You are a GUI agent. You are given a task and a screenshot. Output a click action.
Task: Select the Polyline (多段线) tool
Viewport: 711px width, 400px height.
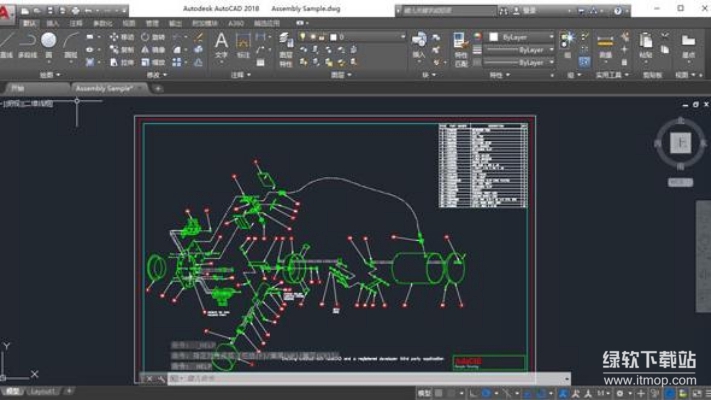[27, 45]
